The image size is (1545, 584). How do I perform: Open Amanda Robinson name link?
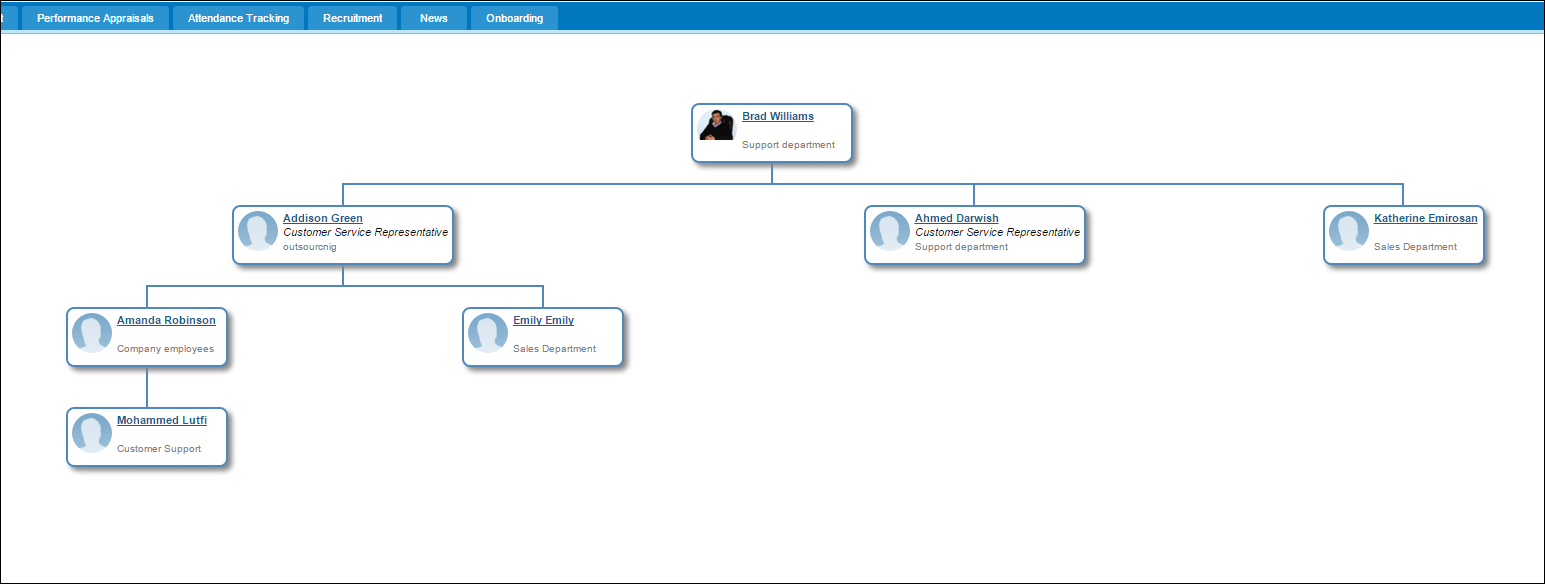166,320
